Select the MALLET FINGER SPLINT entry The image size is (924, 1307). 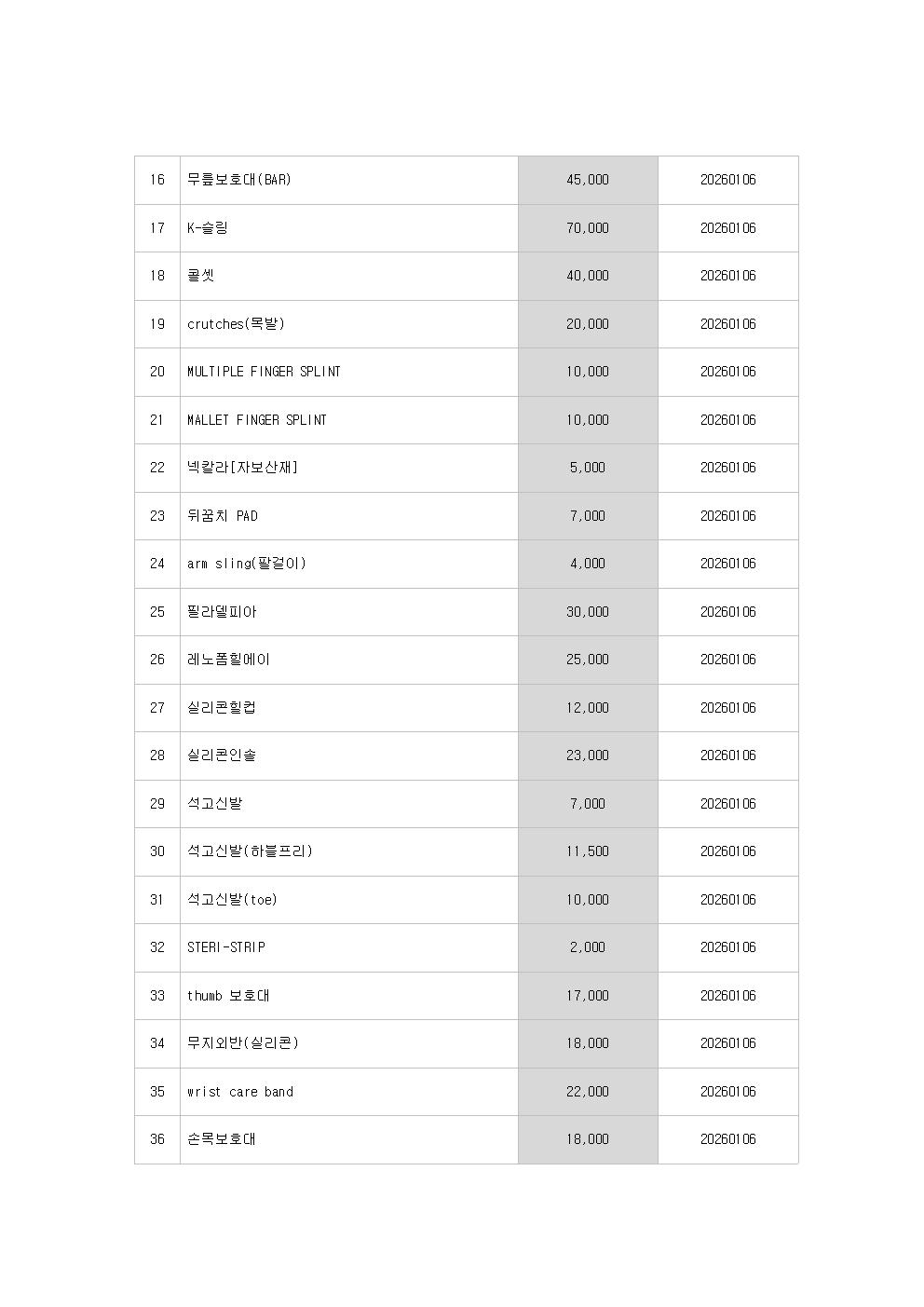click(257, 420)
